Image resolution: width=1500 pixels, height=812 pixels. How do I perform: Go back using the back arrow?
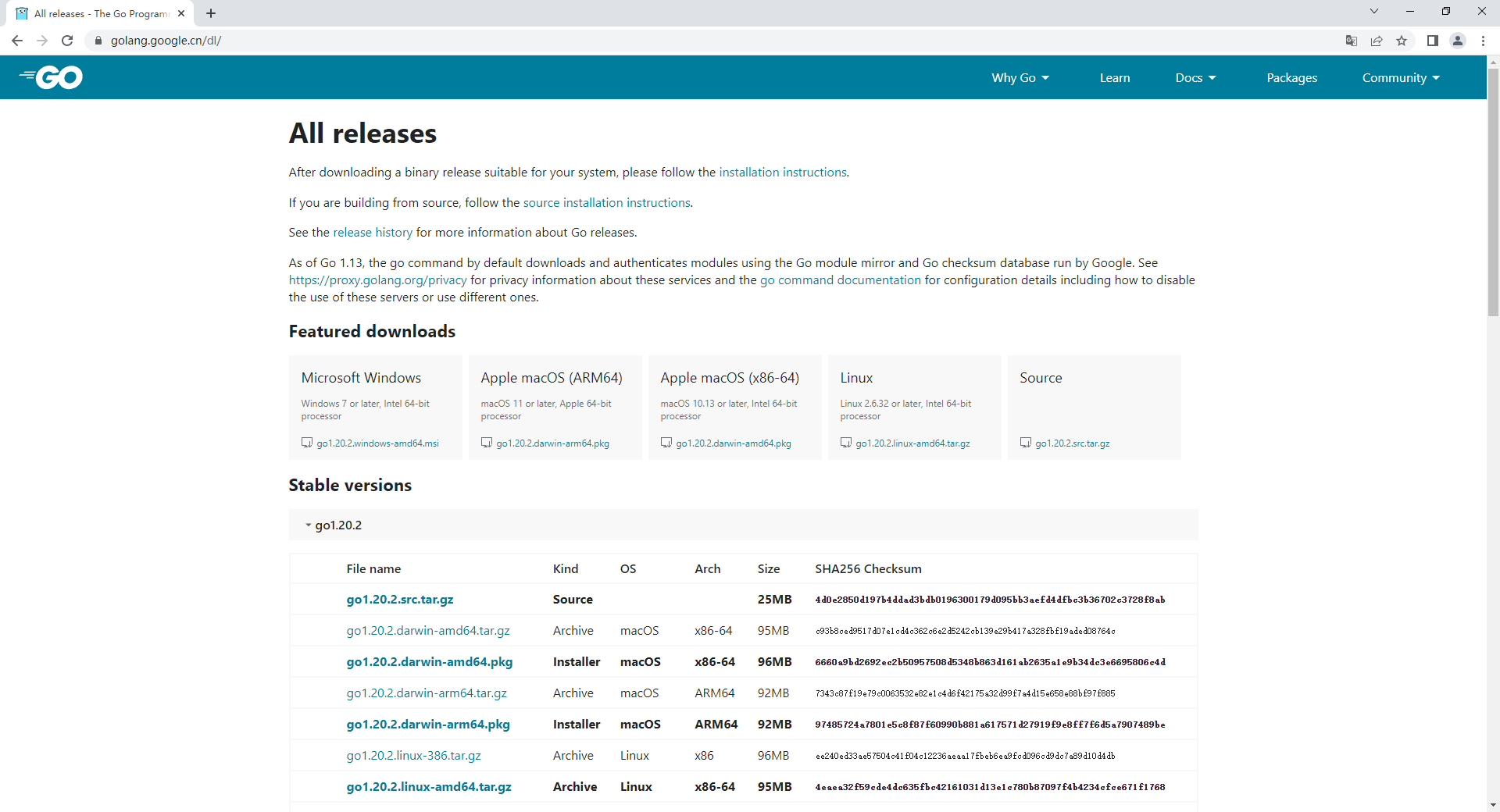click(x=17, y=41)
